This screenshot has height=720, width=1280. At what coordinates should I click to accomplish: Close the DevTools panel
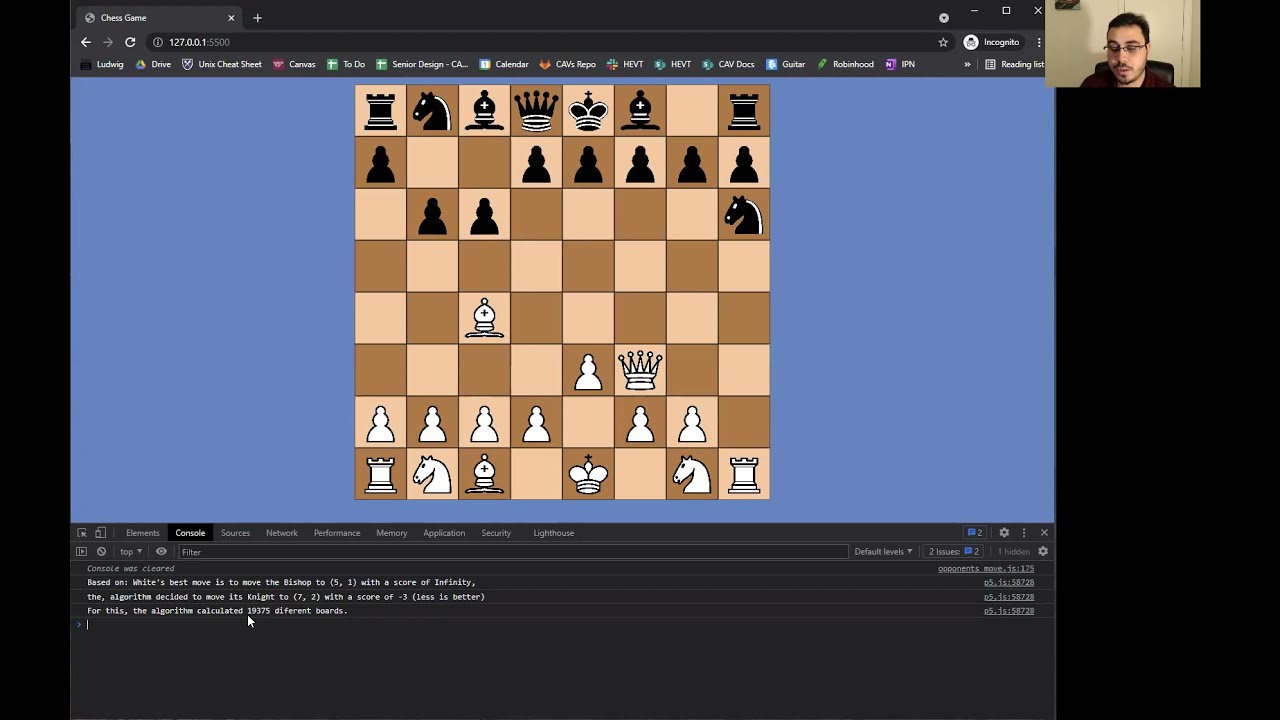pyautogui.click(x=1044, y=533)
